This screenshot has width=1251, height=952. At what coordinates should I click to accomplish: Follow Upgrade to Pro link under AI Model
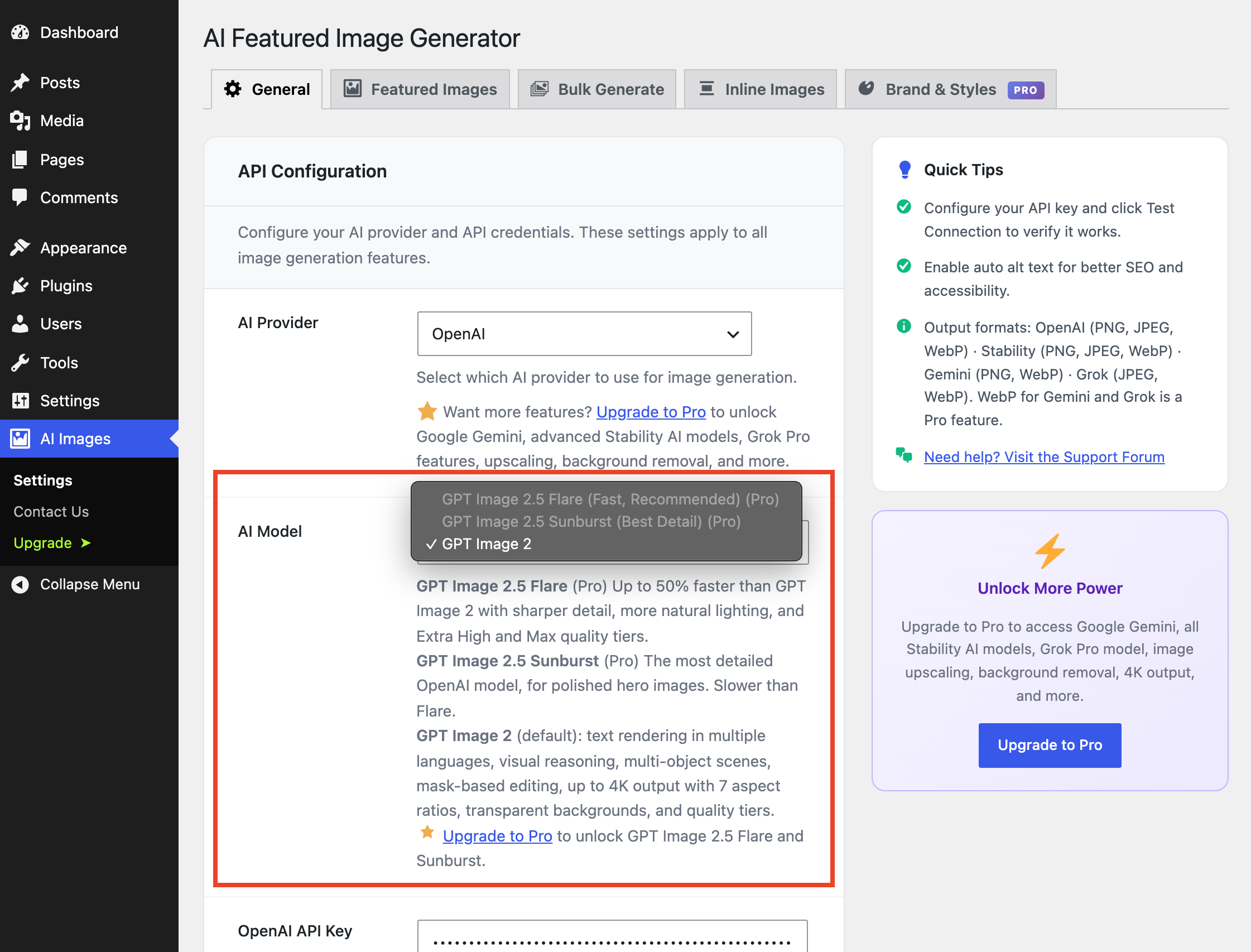coord(498,836)
